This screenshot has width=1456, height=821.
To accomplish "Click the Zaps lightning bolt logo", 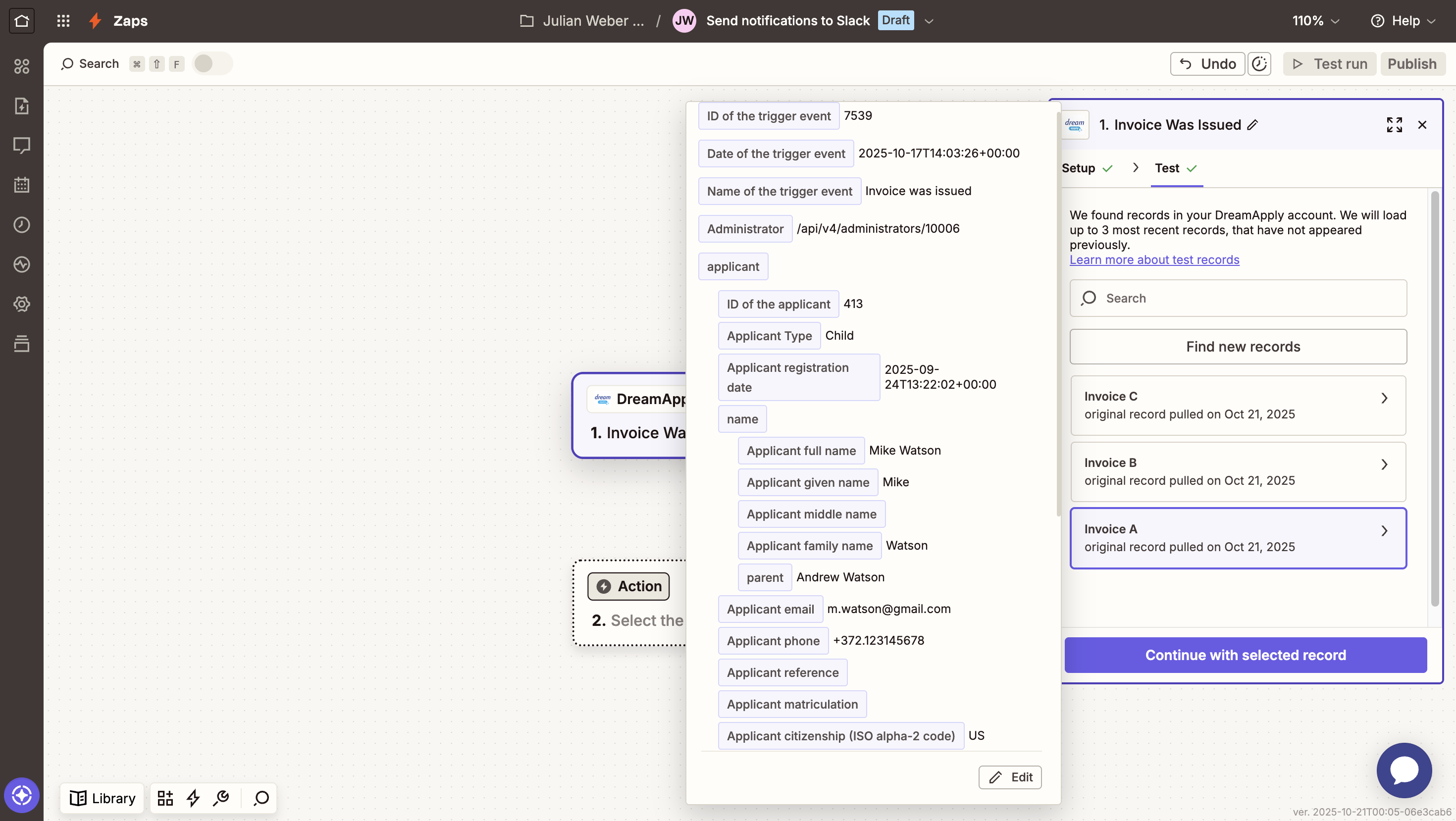I will click(x=95, y=21).
